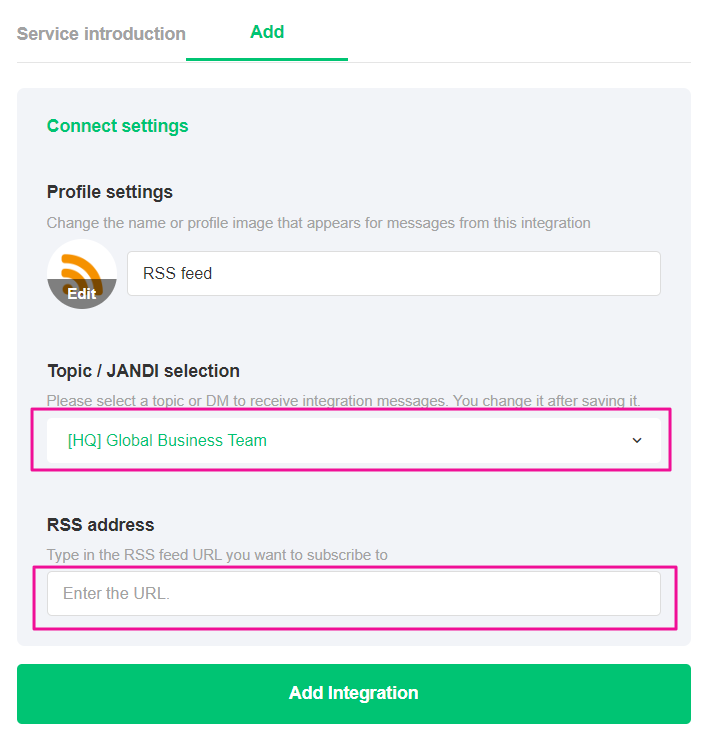This screenshot has width=704, height=730.
Task: Click the Edit overlay on profile picture
Action: pyautogui.click(x=82, y=294)
